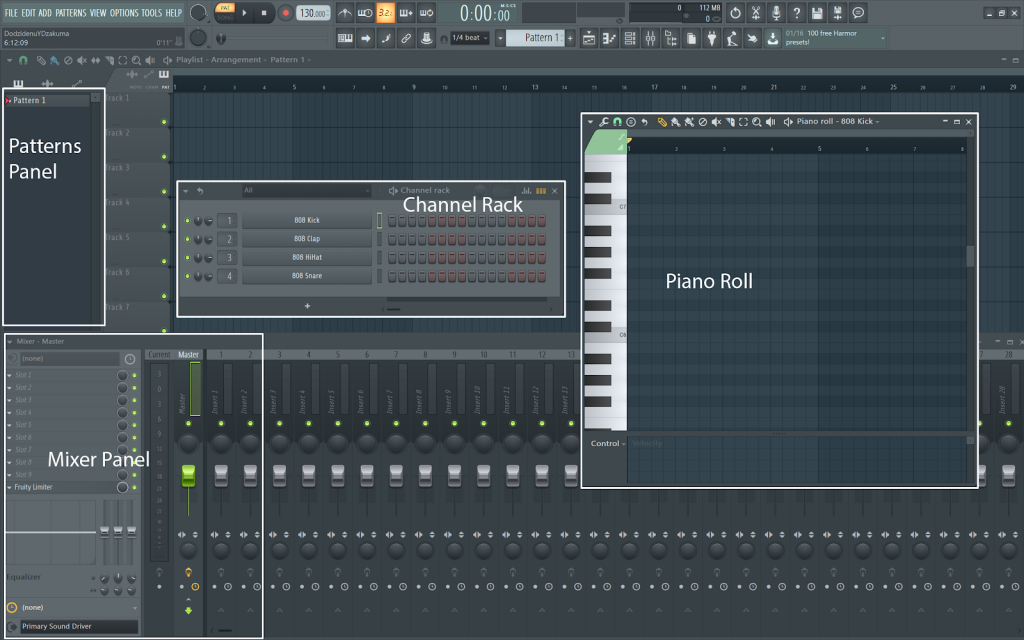Toggle loop recording icon
The height and width of the screenshot is (640, 1024).
tap(426, 12)
